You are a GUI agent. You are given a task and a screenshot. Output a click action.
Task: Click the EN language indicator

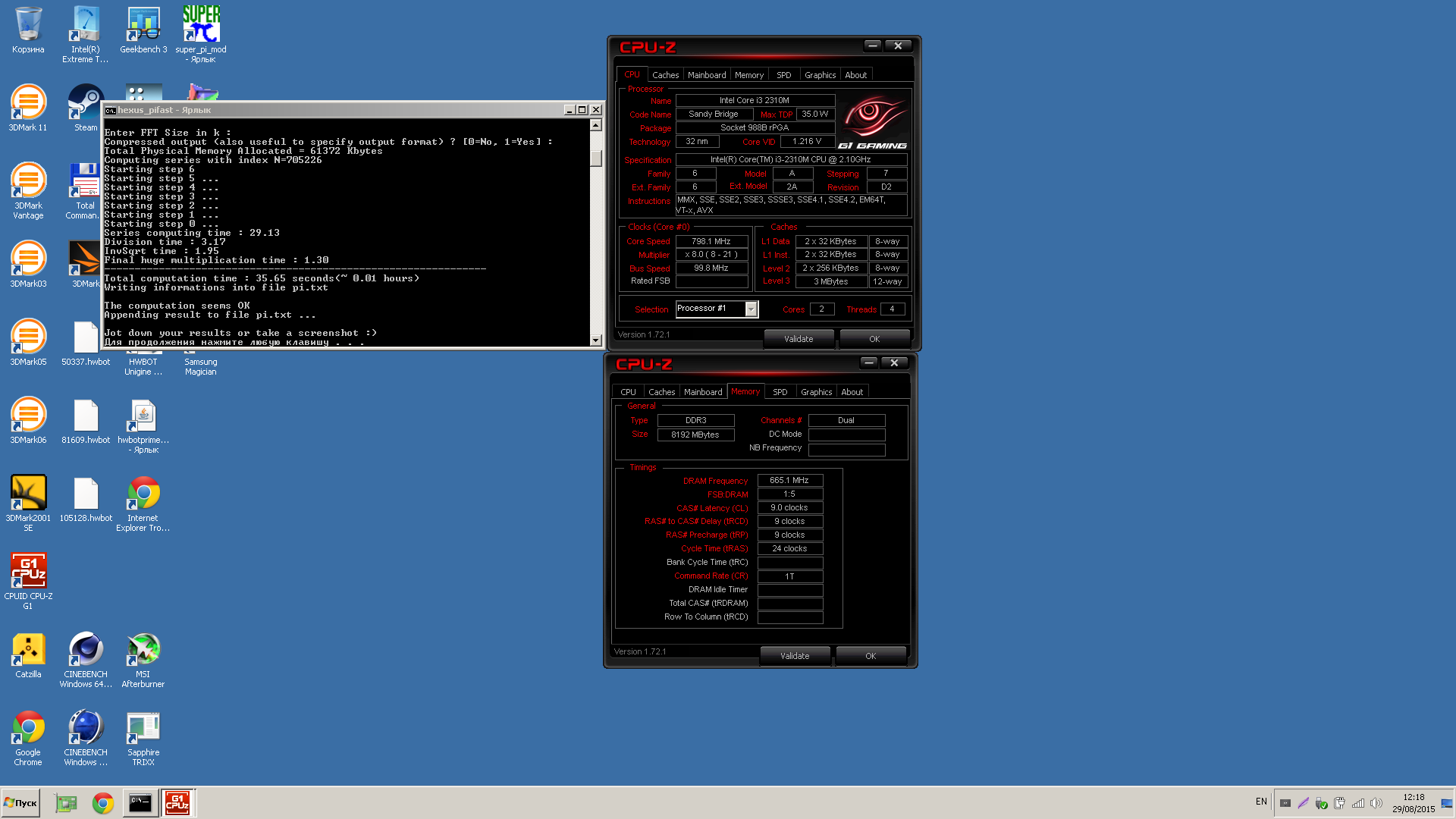pos(1261,802)
